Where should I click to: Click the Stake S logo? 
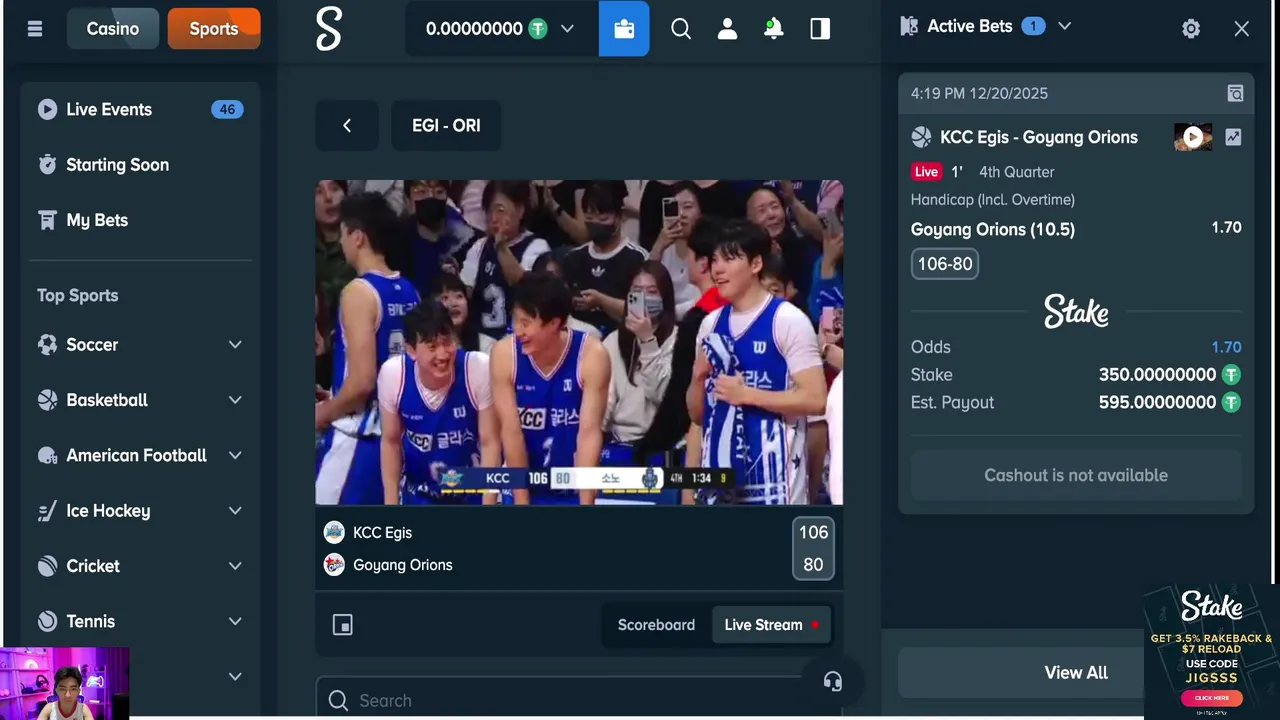pyautogui.click(x=329, y=28)
